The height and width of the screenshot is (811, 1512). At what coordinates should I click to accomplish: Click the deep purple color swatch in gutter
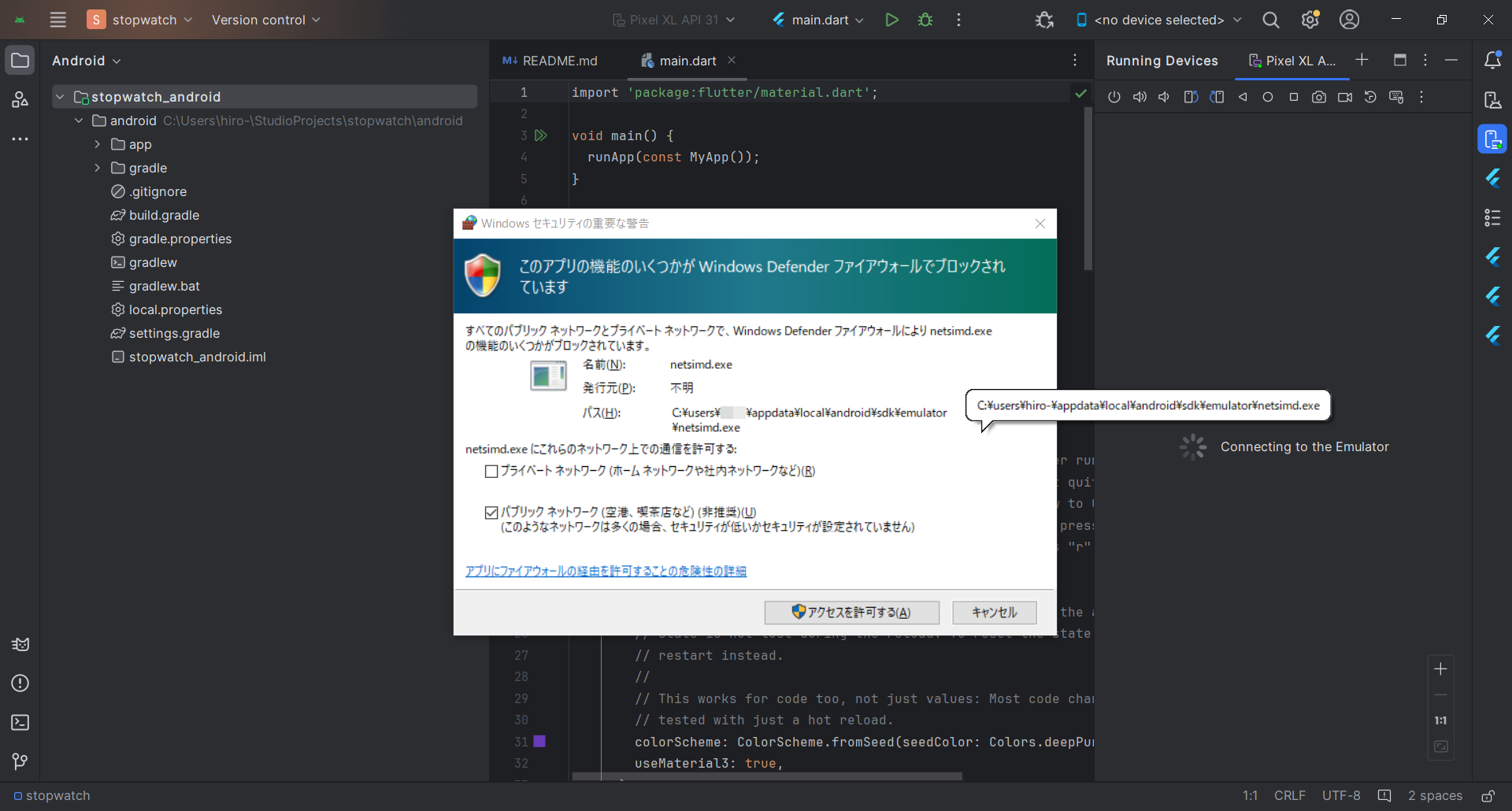(539, 741)
